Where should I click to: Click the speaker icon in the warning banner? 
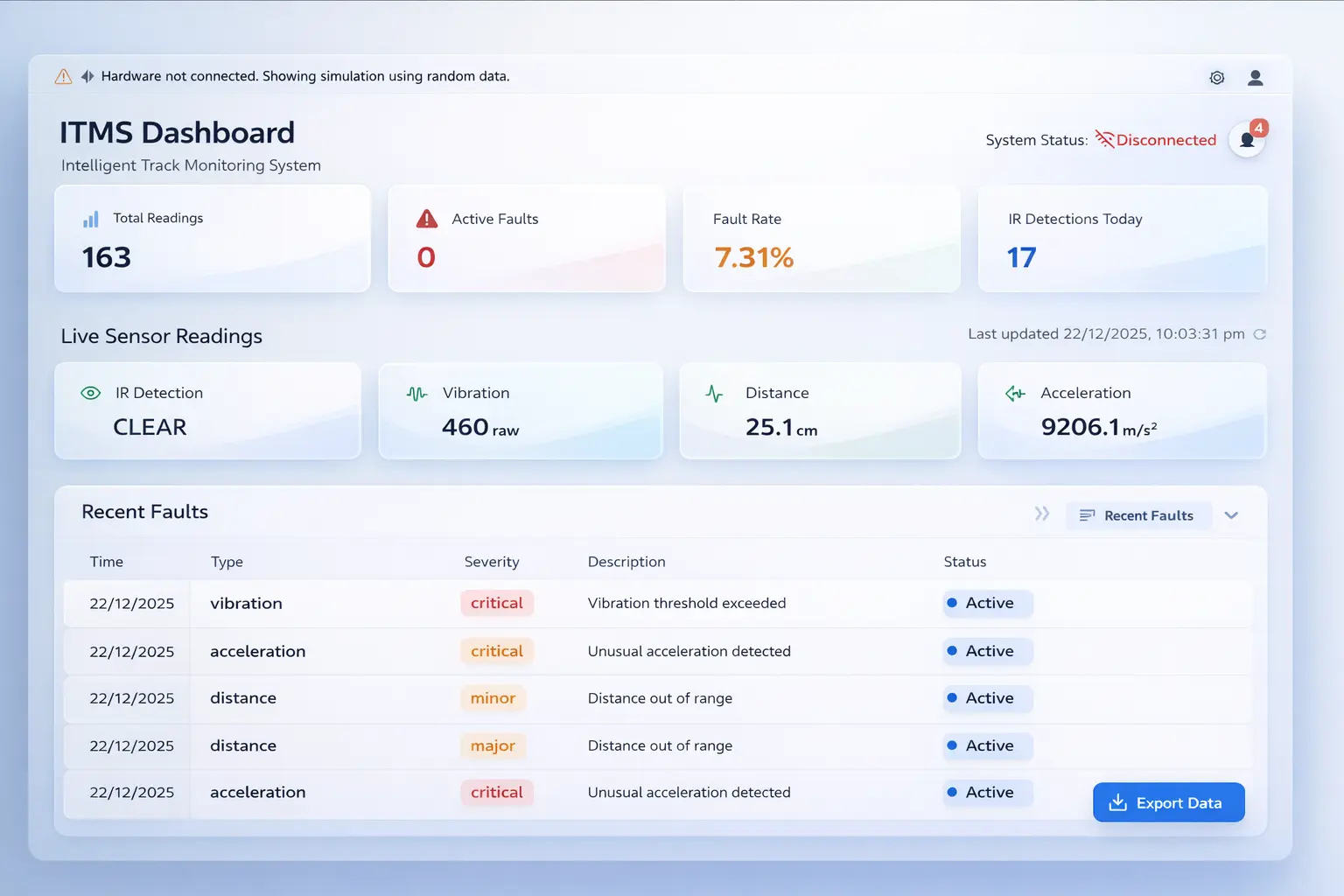(87, 76)
